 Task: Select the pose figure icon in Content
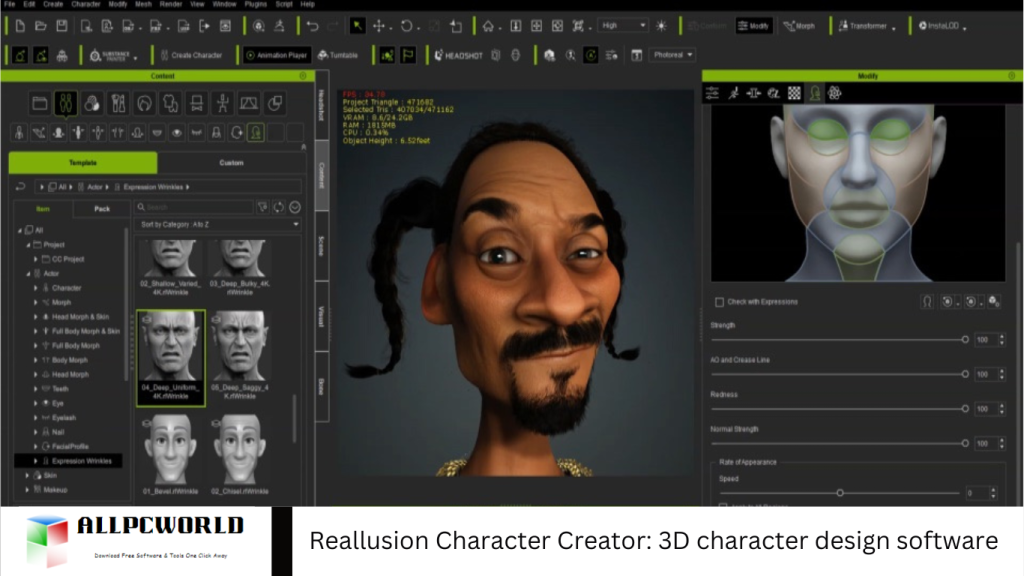point(223,103)
